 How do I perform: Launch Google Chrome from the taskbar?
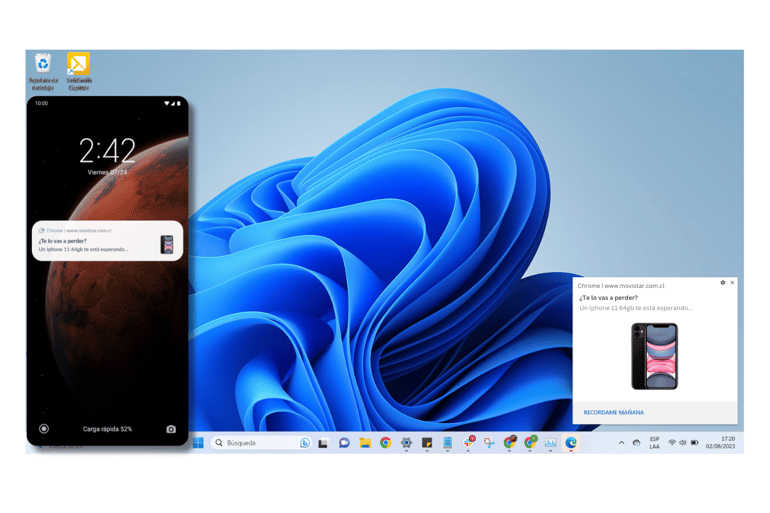pyautogui.click(x=385, y=443)
